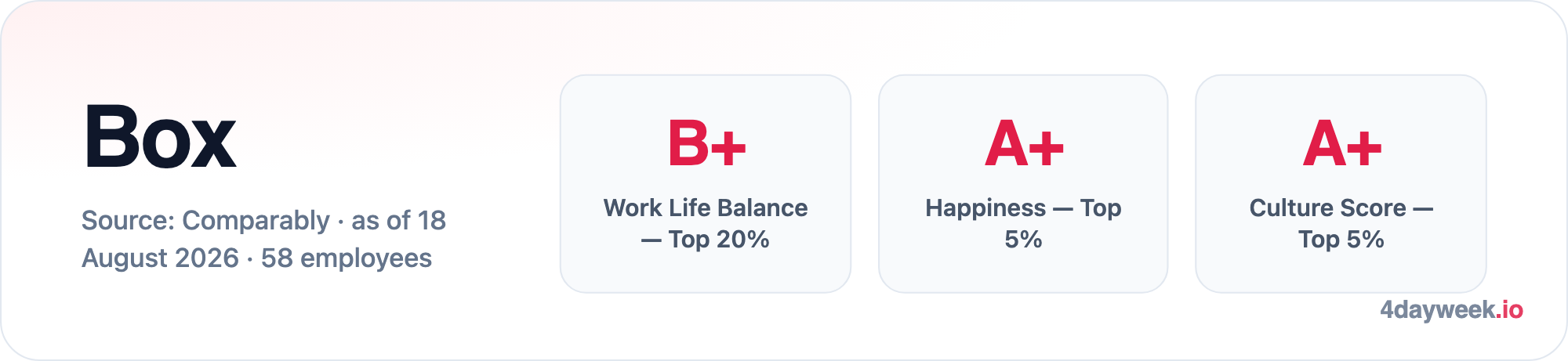Select the Work Life Balance label
The image size is (1568, 361).
706,208
